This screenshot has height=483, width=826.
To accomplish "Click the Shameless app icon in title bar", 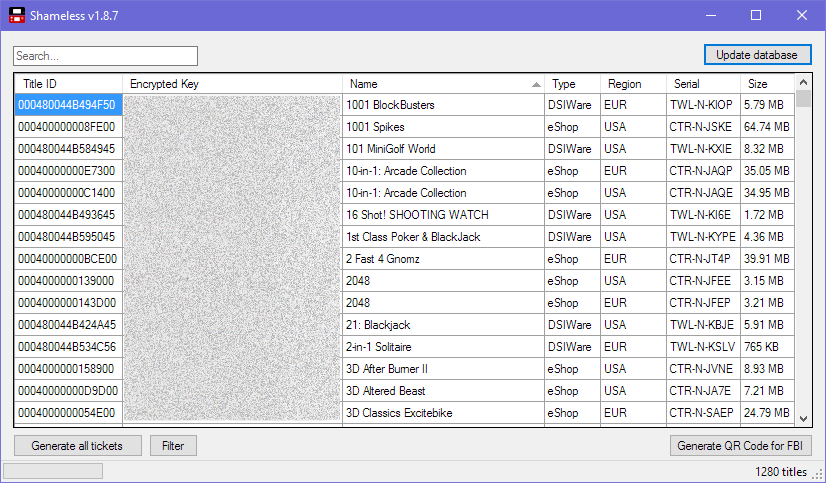I will (17, 15).
